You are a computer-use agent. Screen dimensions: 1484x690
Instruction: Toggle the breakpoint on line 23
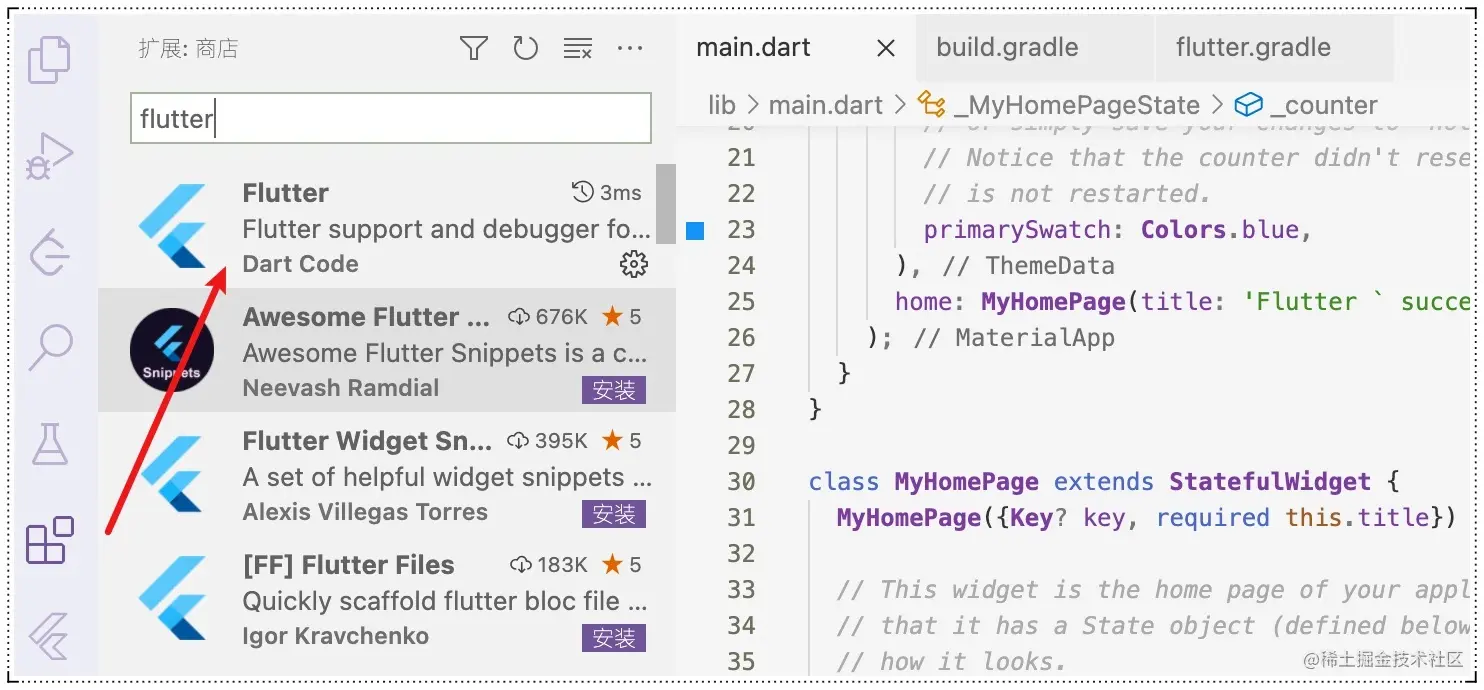[x=697, y=230]
